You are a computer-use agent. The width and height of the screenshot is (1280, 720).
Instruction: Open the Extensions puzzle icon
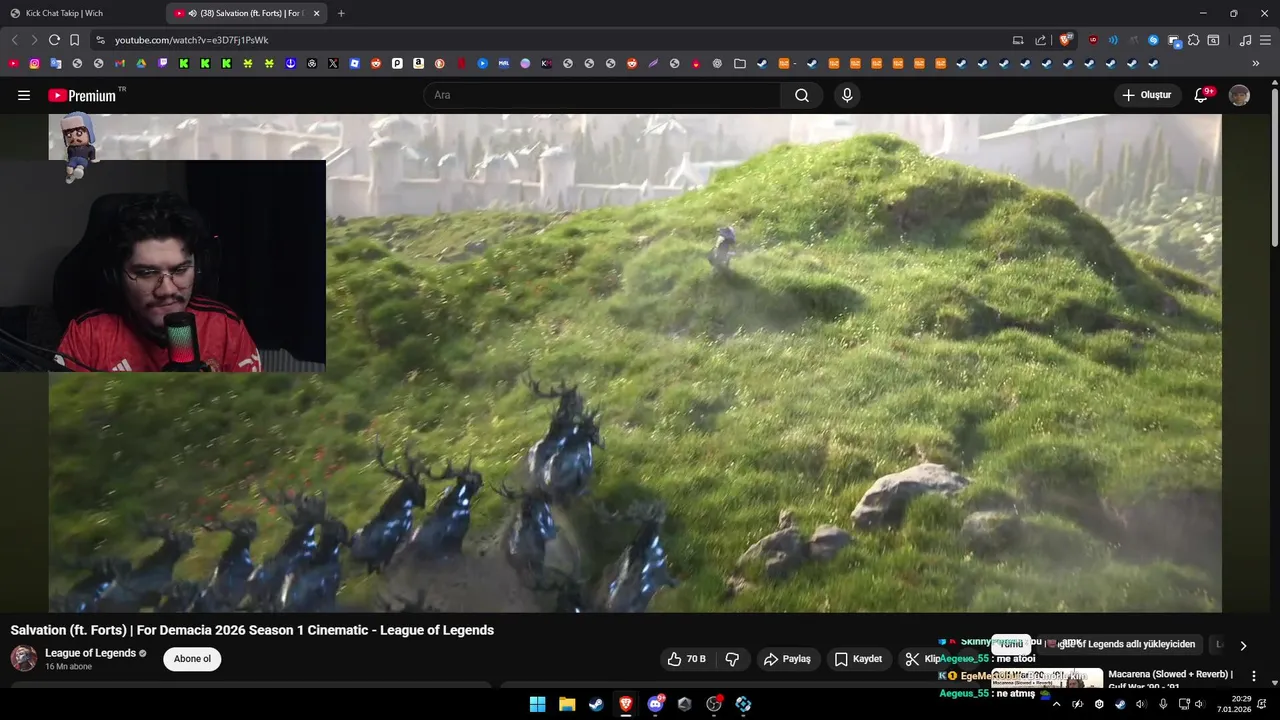1193,40
